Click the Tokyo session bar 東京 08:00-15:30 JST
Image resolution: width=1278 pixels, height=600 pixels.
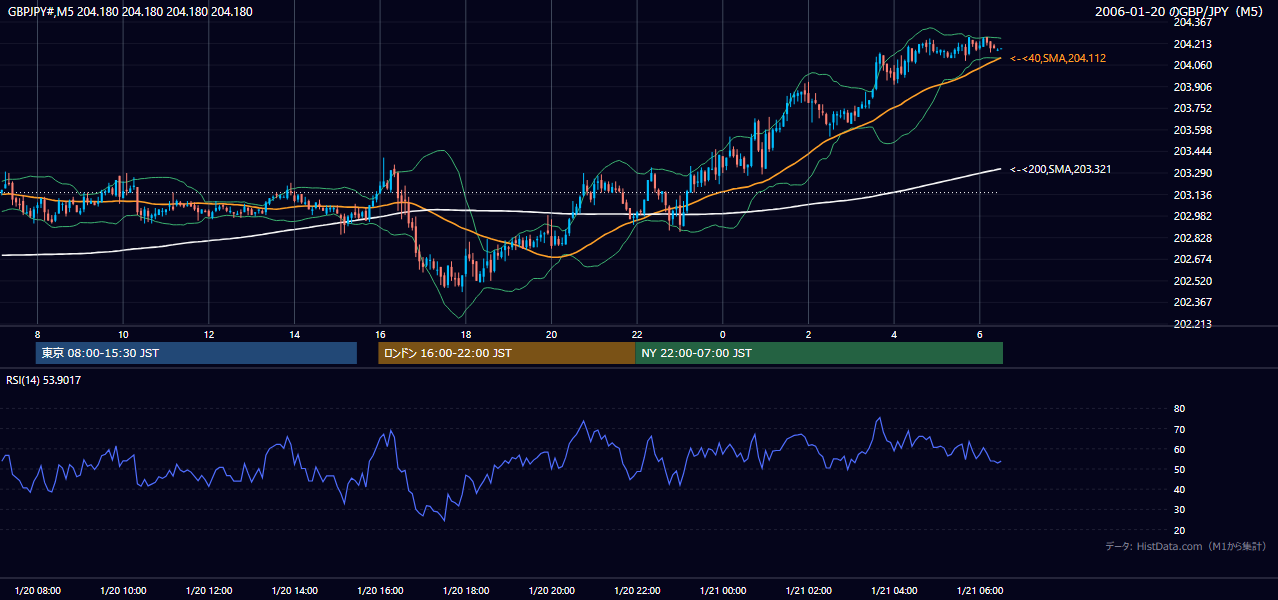196,353
